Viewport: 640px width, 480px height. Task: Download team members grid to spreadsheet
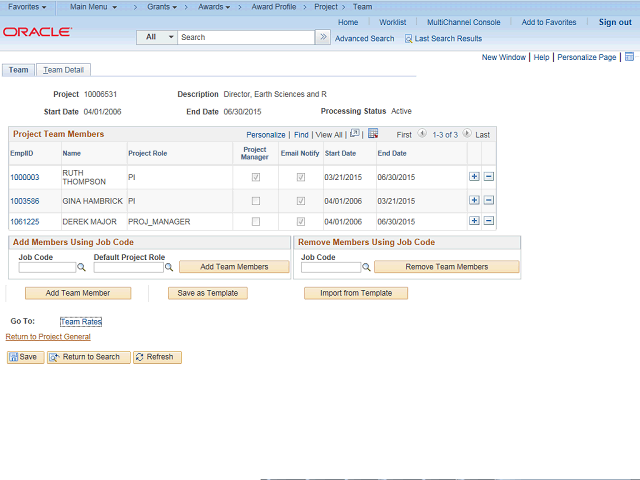[x=373, y=133]
